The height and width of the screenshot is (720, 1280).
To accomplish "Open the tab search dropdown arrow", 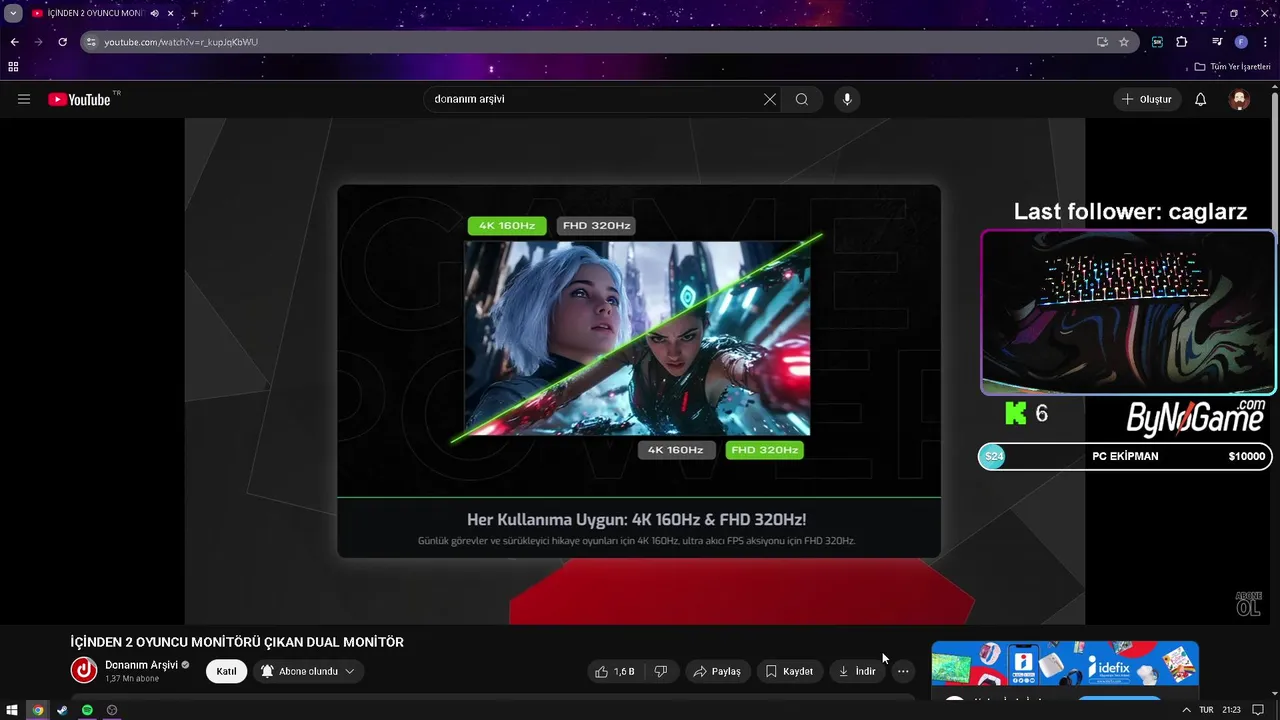I will [13, 13].
